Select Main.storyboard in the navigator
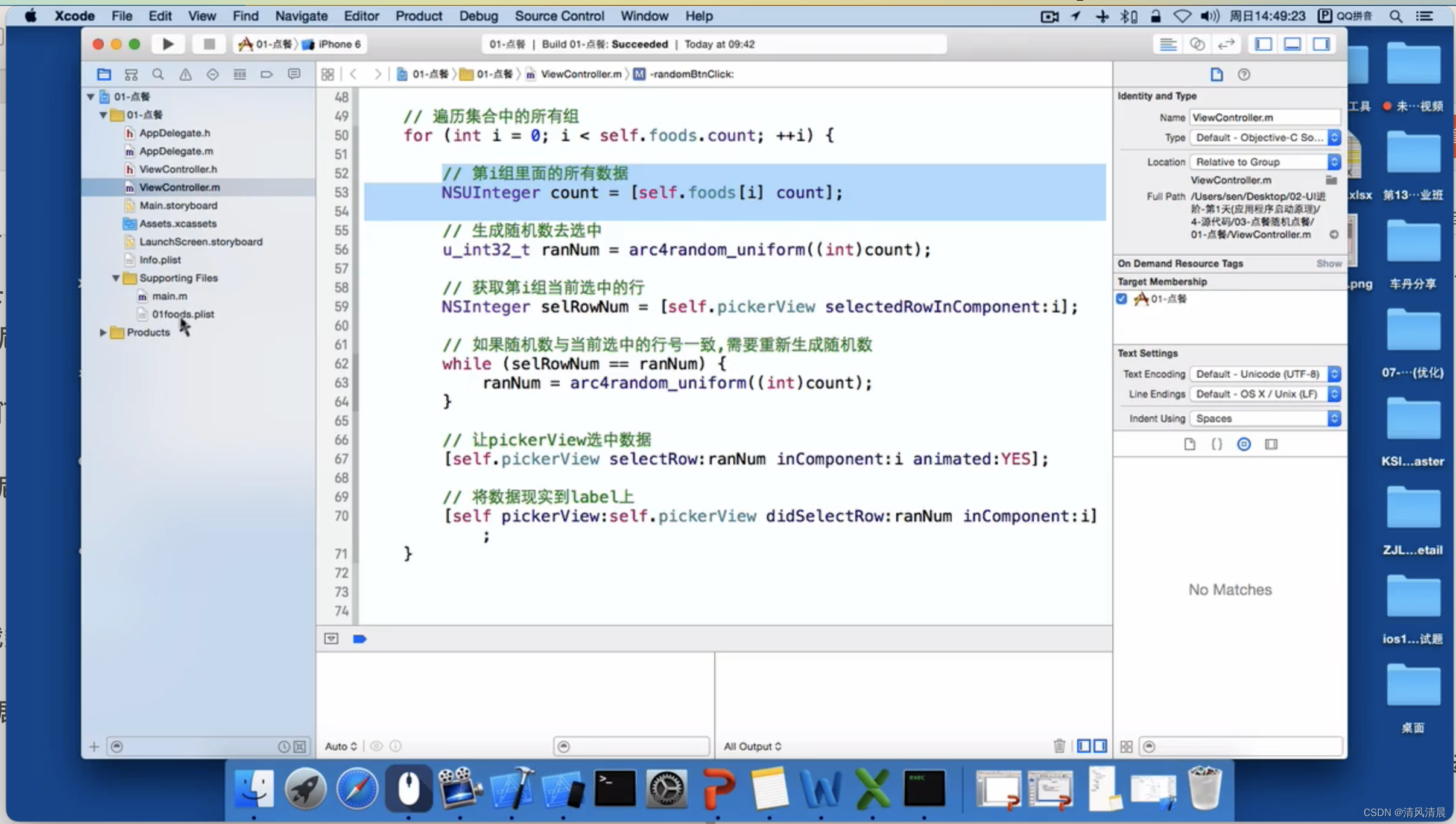The width and height of the screenshot is (1456, 824). [179, 205]
